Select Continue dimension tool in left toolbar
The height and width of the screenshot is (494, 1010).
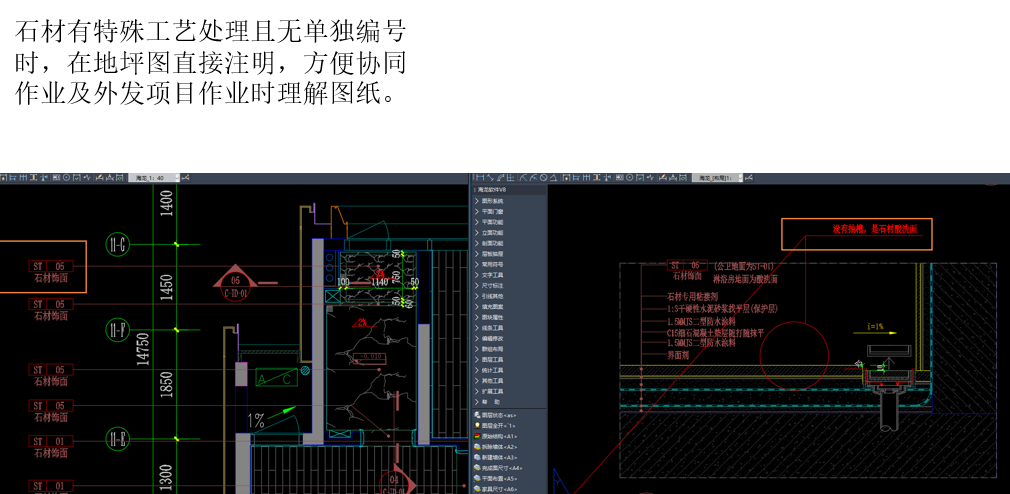[x=23, y=178]
